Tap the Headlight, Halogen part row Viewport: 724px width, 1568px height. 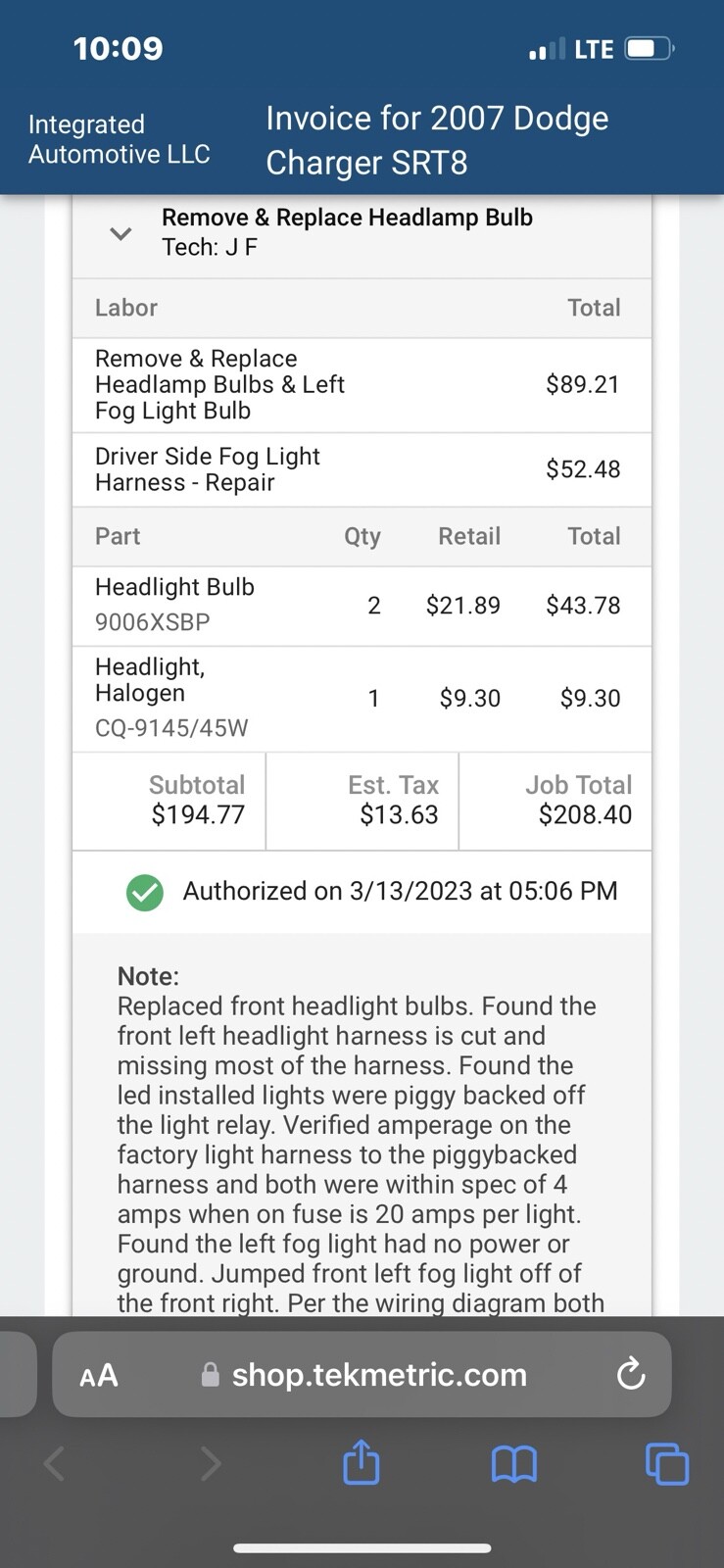[362, 698]
